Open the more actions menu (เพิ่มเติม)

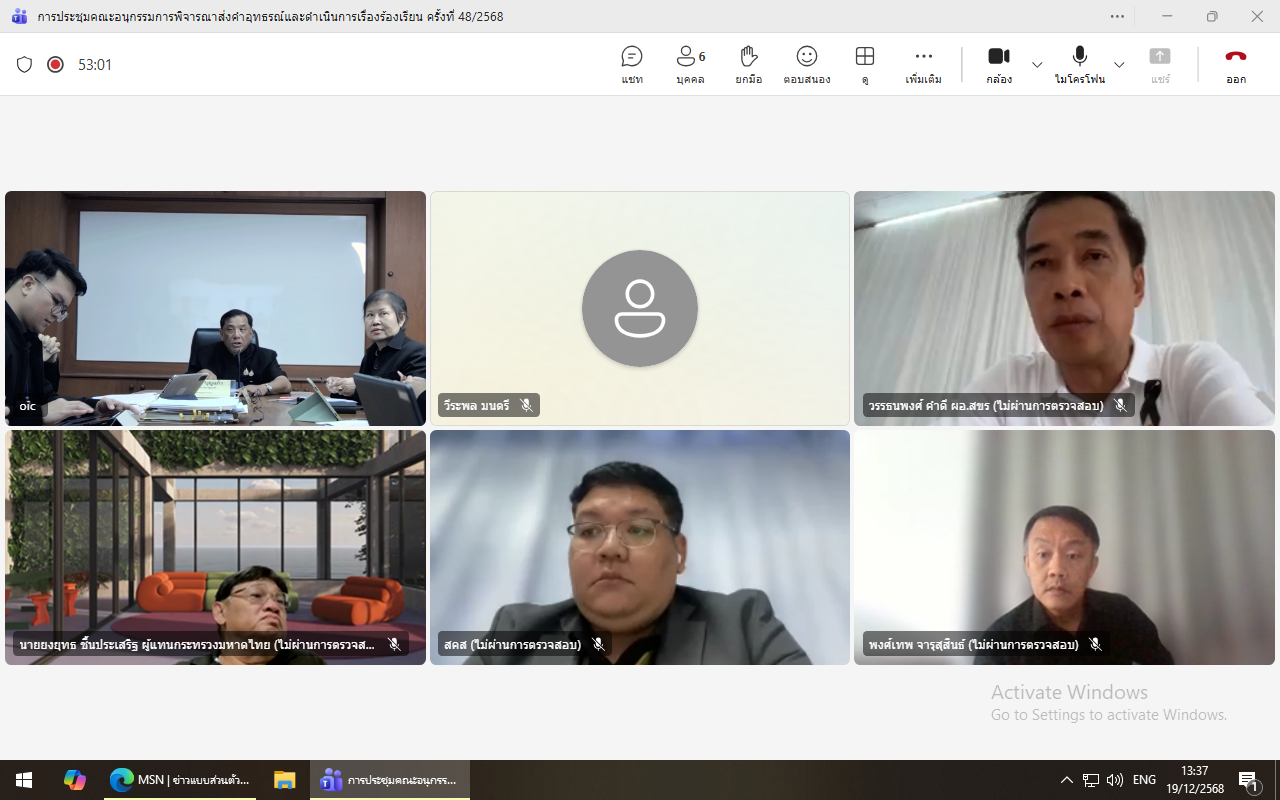point(923,65)
